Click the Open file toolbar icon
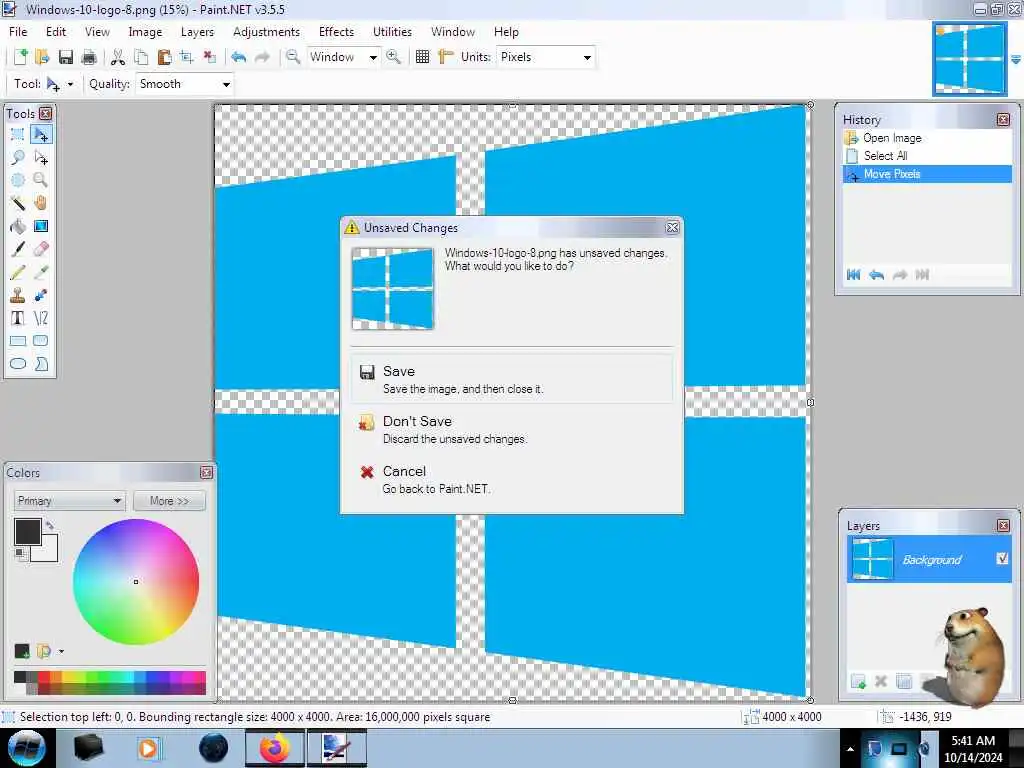1024x768 pixels. point(42,57)
